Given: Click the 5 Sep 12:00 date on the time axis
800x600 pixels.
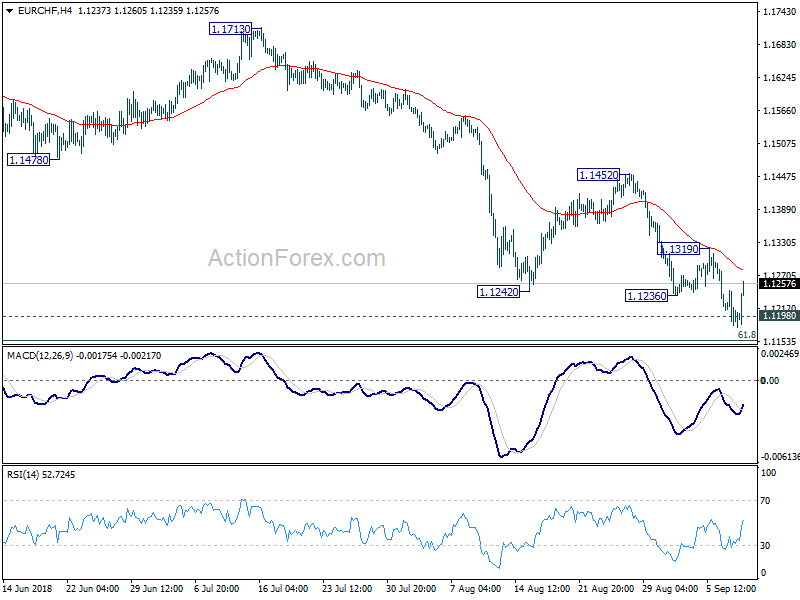Looking at the screenshot, I should (x=731, y=588).
